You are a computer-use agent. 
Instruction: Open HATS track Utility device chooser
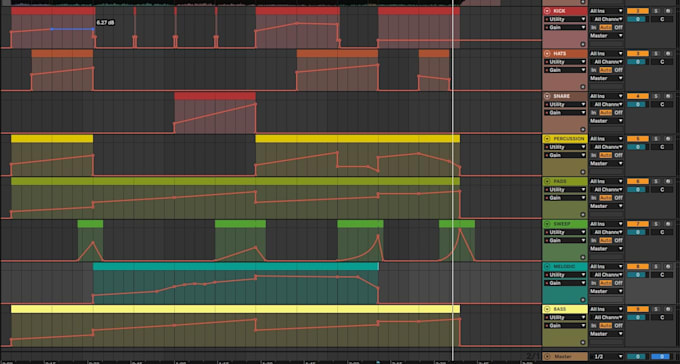coord(565,62)
